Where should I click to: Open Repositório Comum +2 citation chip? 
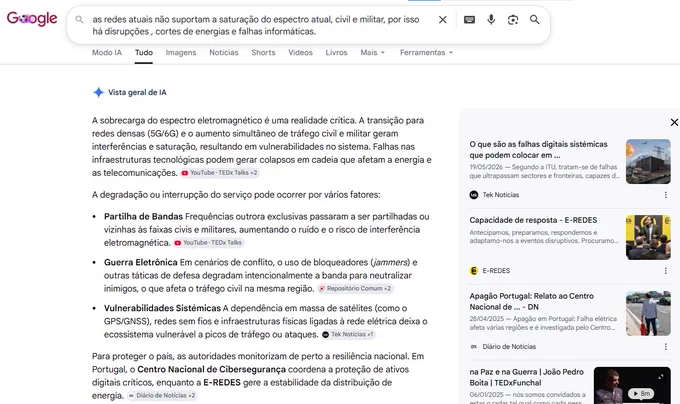tap(355, 288)
